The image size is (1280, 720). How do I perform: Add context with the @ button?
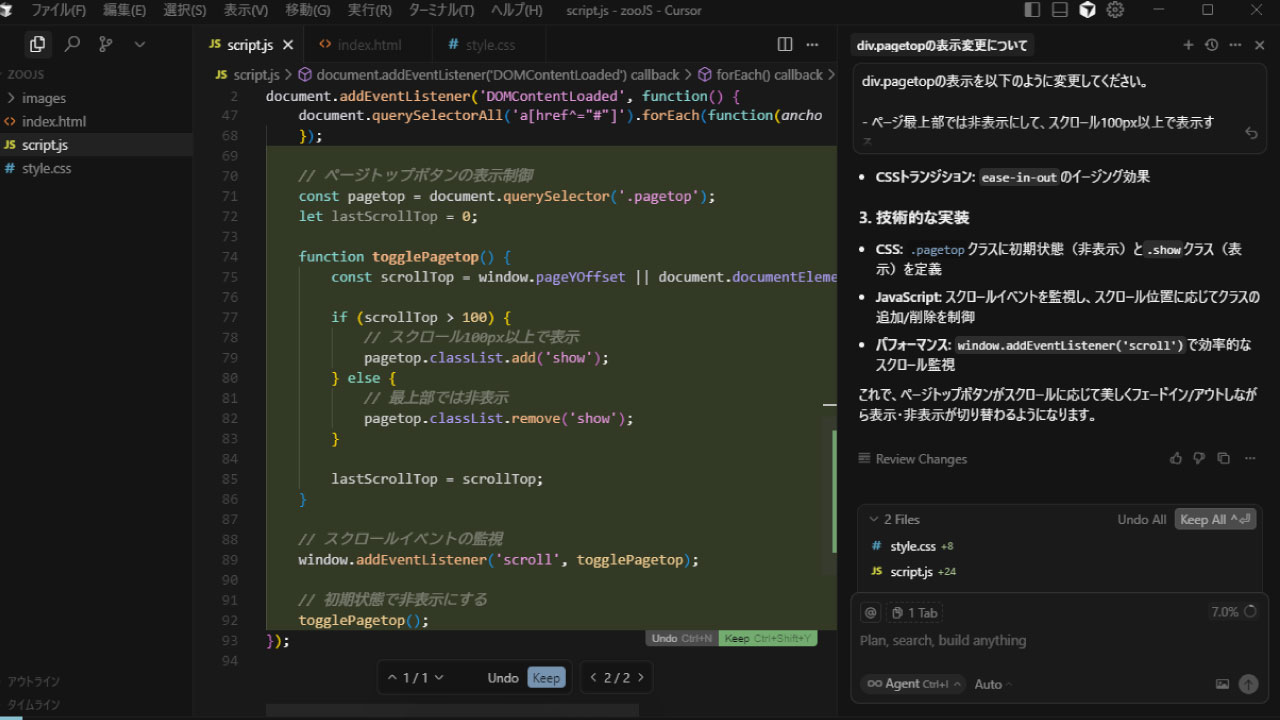pyautogui.click(x=870, y=613)
